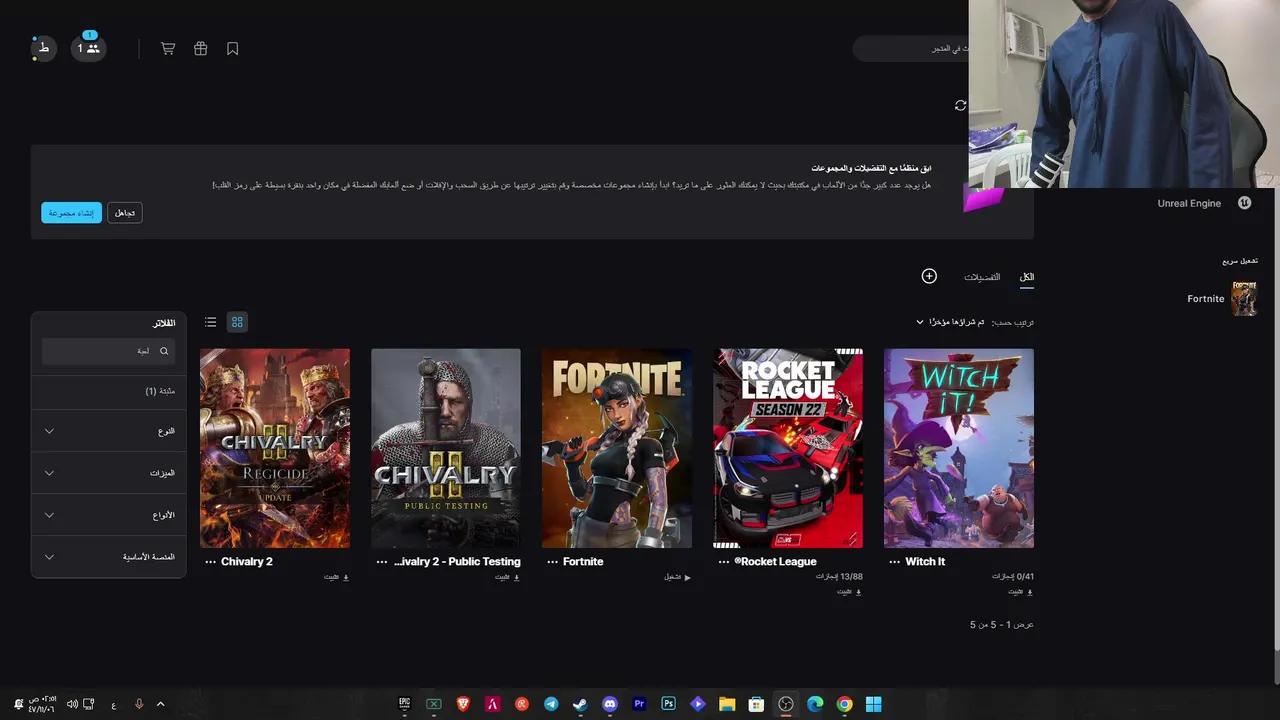Open the three-dot menu for Rocket League
The width and height of the screenshot is (1280, 720).
[723, 562]
